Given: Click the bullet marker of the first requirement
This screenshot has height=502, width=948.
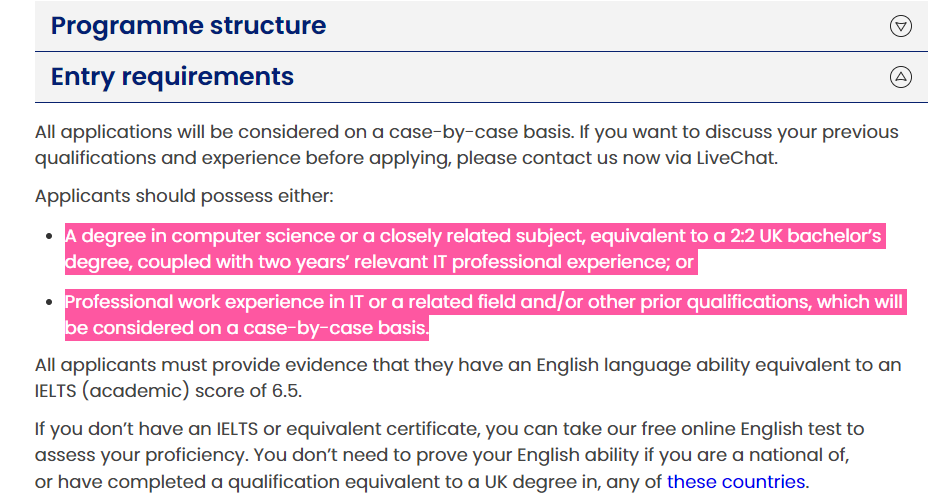Looking at the screenshot, I should (50, 236).
